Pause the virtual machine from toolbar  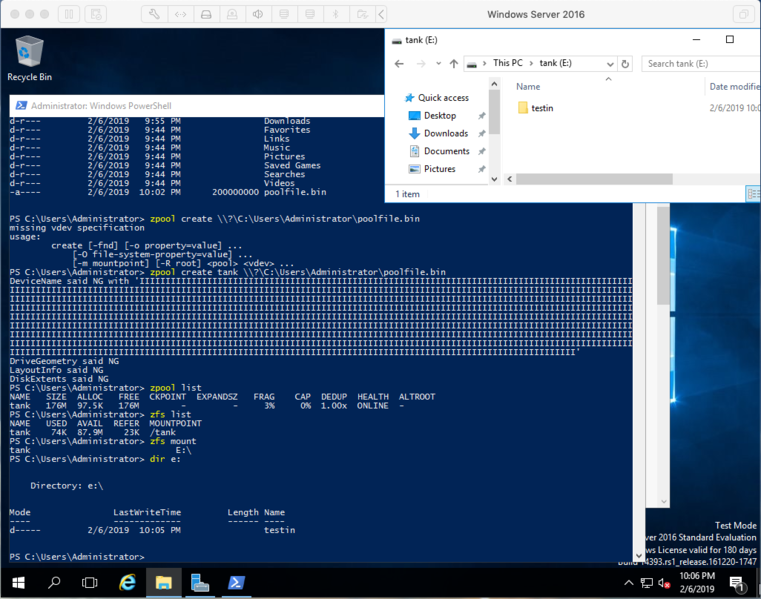click(x=69, y=14)
